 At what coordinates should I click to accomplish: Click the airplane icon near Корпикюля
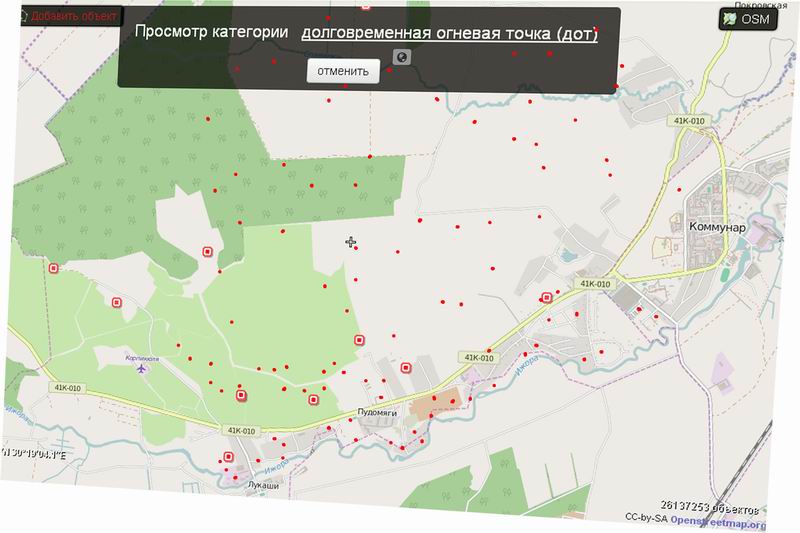[142, 370]
